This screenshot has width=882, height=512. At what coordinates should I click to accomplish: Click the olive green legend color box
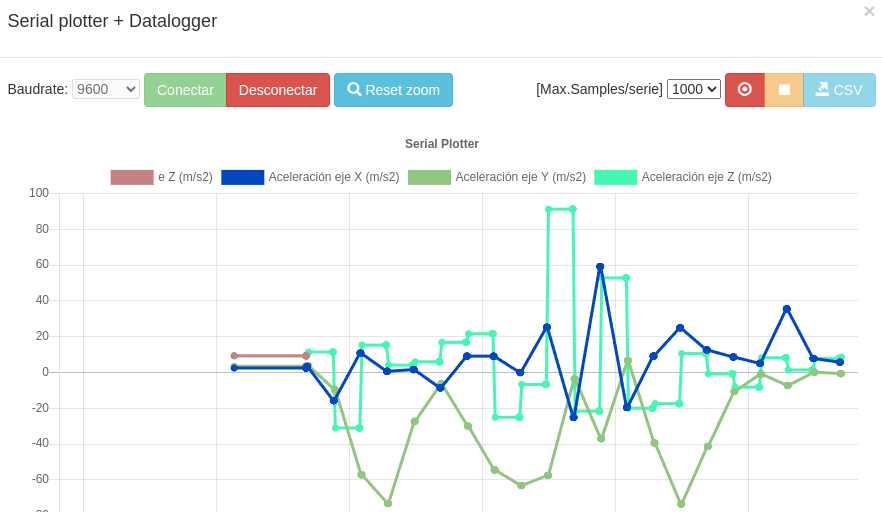(x=429, y=177)
